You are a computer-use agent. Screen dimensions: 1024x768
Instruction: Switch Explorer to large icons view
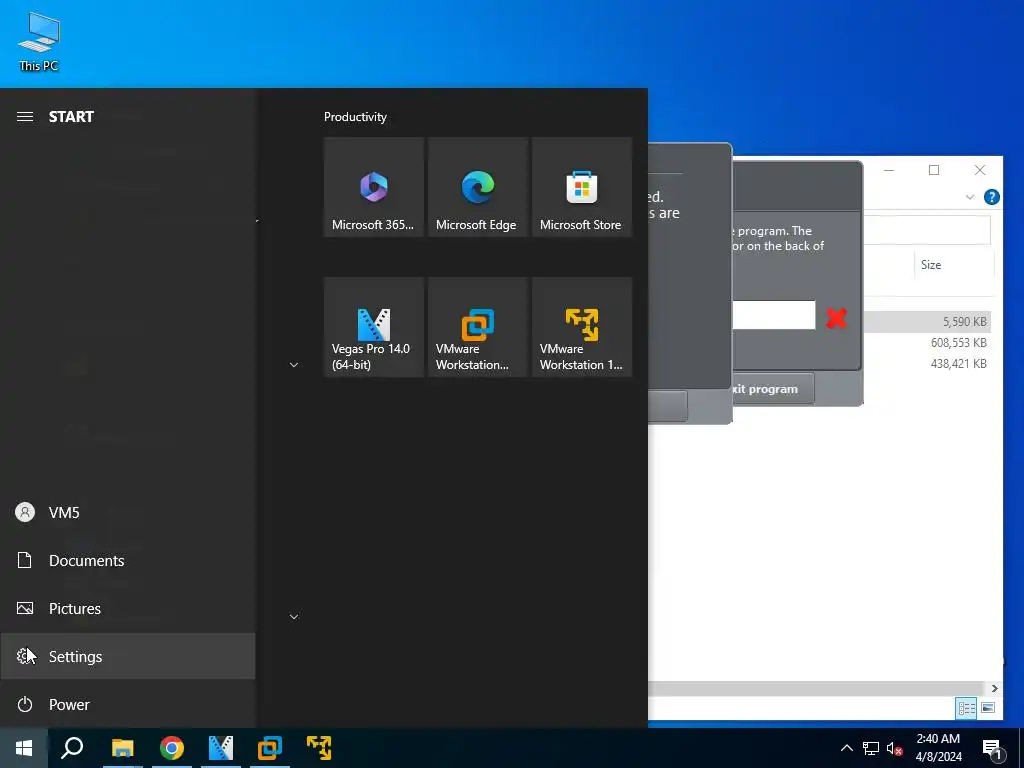[x=988, y=708]
